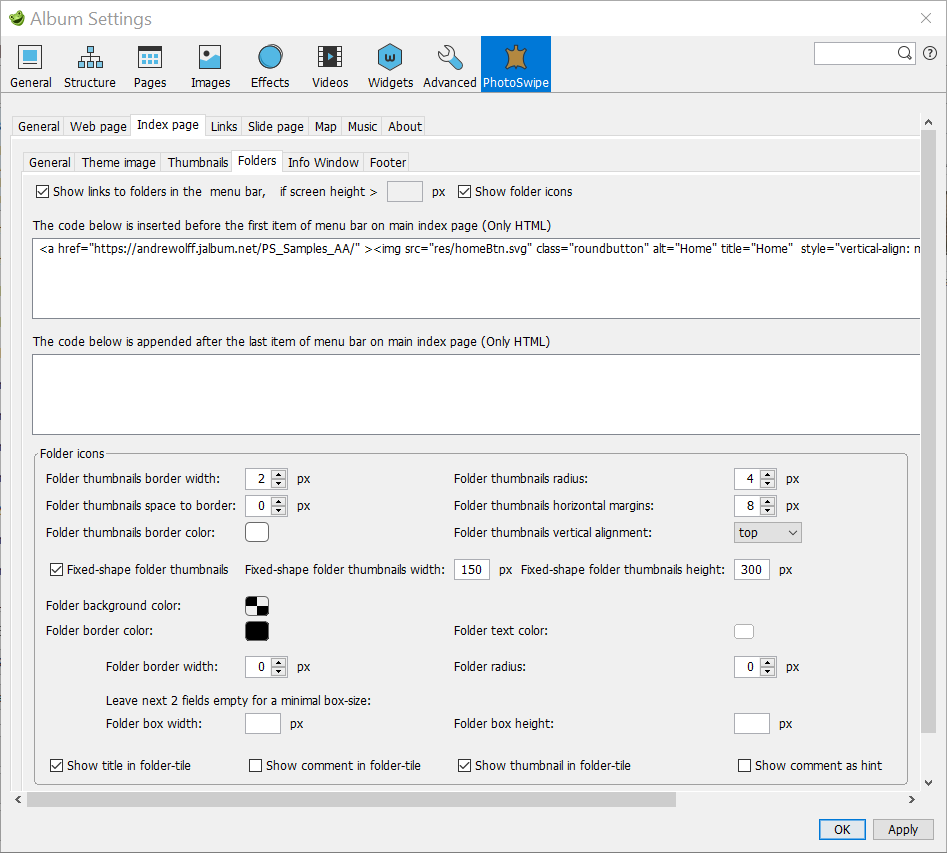Click the Folder box width field
Image resolution: width=947 pixels, height=853 pixels.
point(263,723)
